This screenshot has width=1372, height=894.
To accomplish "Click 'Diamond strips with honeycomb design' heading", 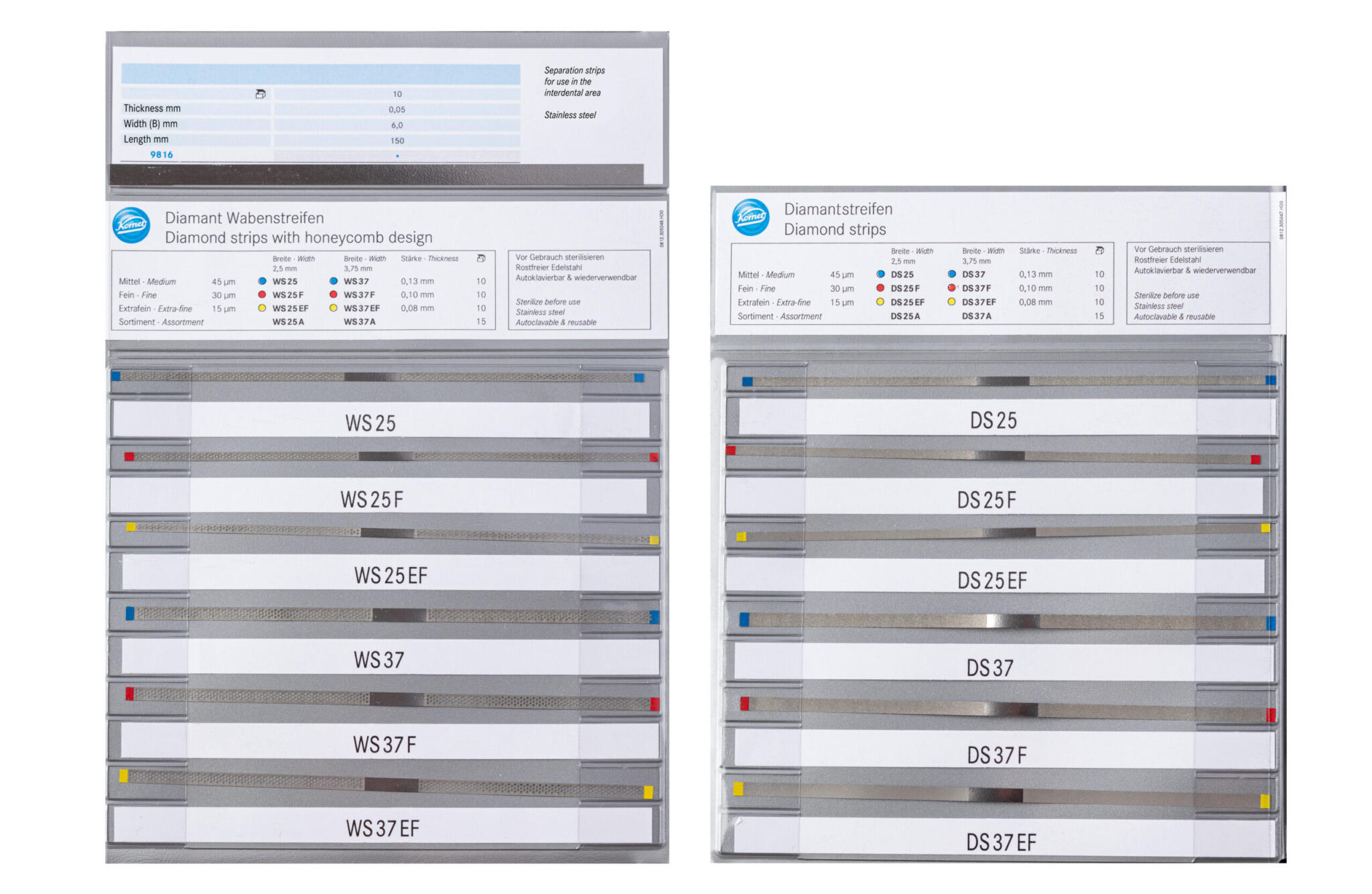I will click(x=299, y=238).
